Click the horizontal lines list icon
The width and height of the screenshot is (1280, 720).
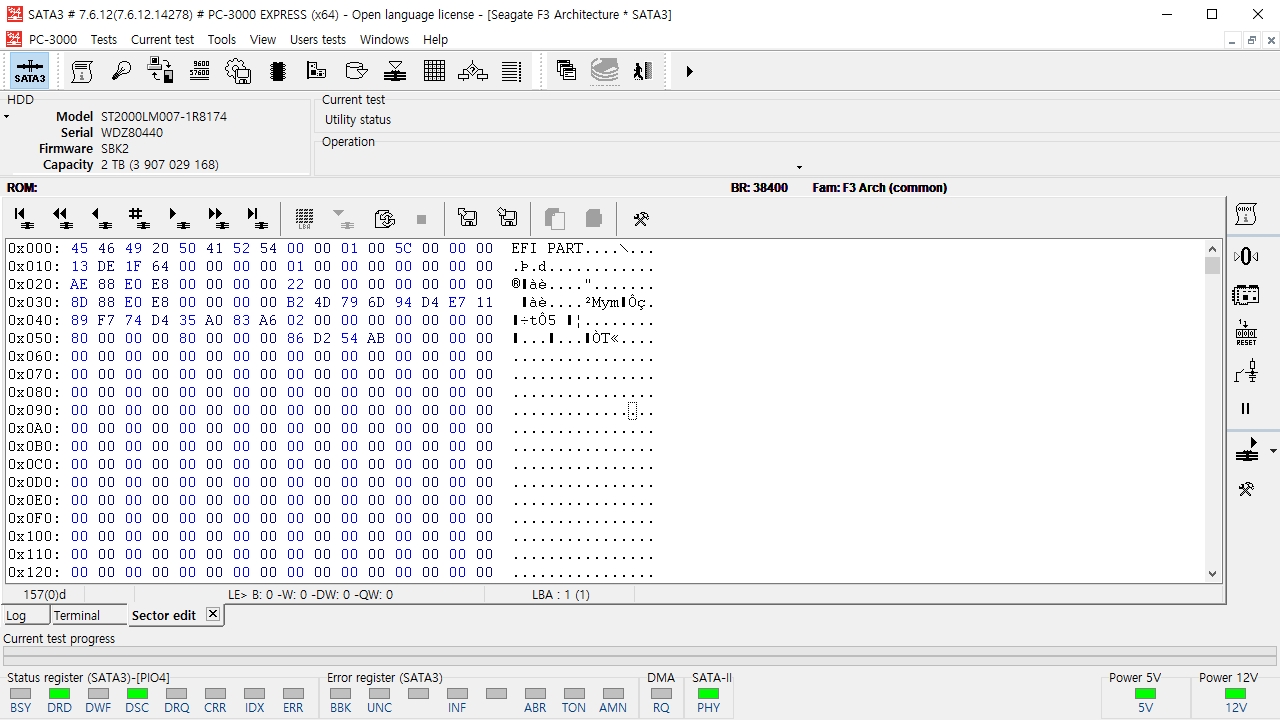512,71
